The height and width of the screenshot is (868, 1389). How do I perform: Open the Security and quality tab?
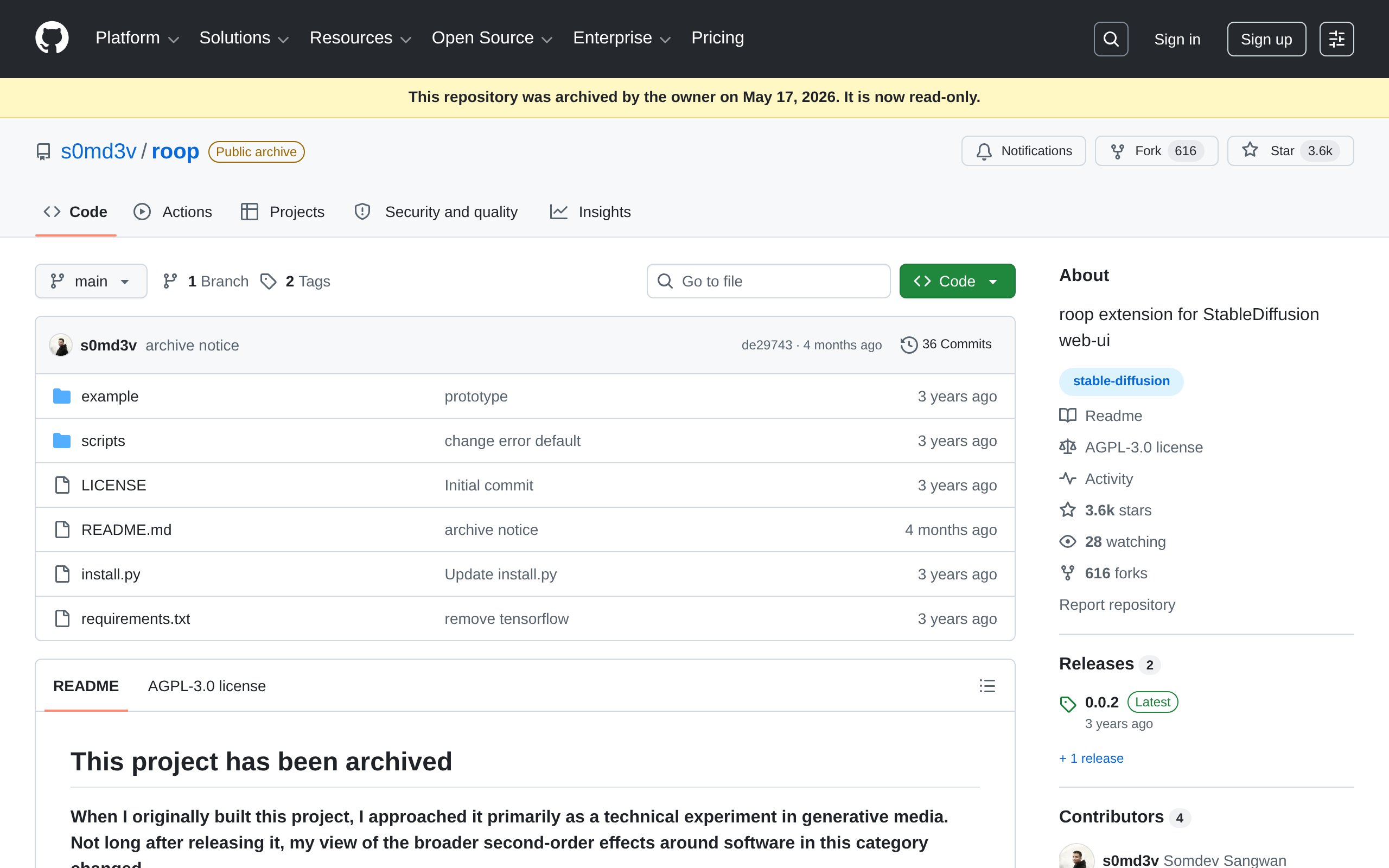(436, 212)
